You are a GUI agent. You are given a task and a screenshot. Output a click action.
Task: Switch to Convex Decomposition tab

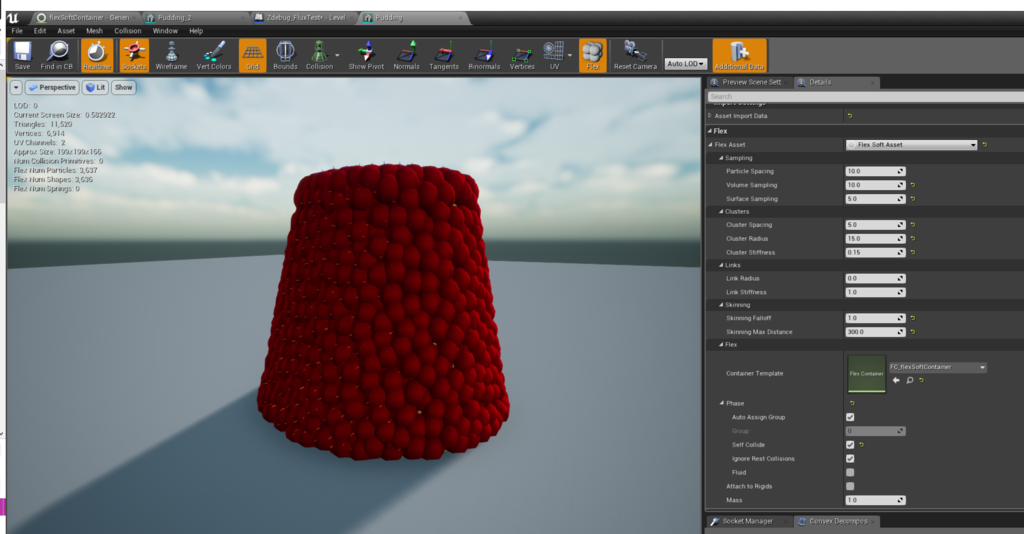tap(838, 521)
